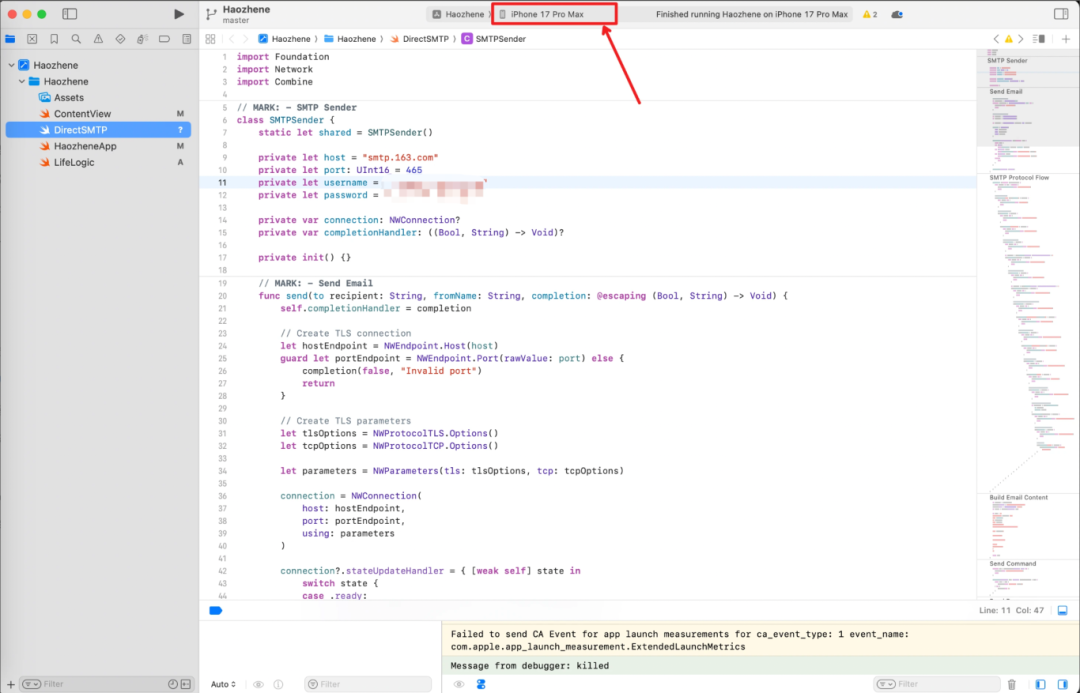Open the Source Control navigator
Image resolution: width=1080 pixels, height=693 pixels.
coord(32,39)
